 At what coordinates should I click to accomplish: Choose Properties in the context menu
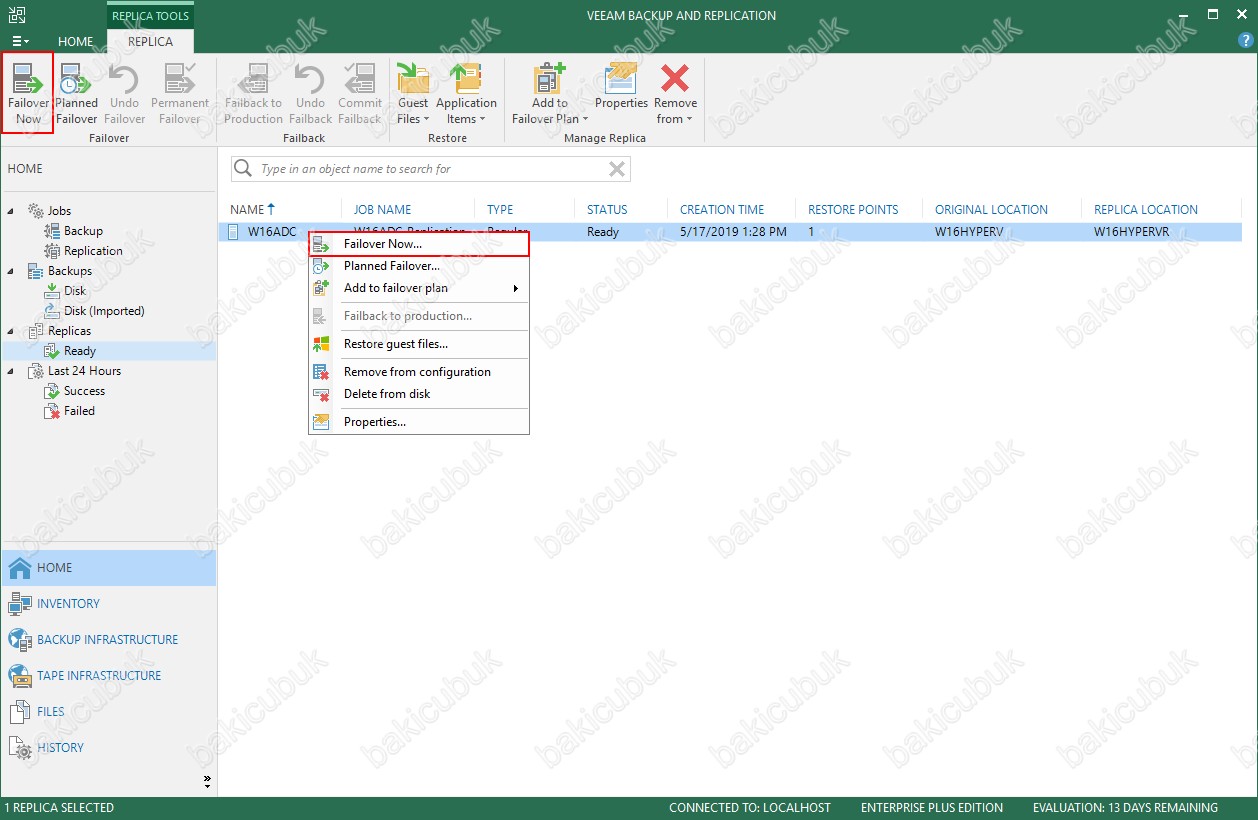point(419,422)
